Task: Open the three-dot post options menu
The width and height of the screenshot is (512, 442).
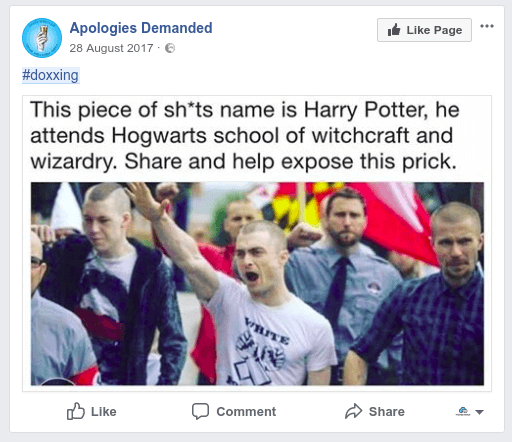Action: (487, 26)
